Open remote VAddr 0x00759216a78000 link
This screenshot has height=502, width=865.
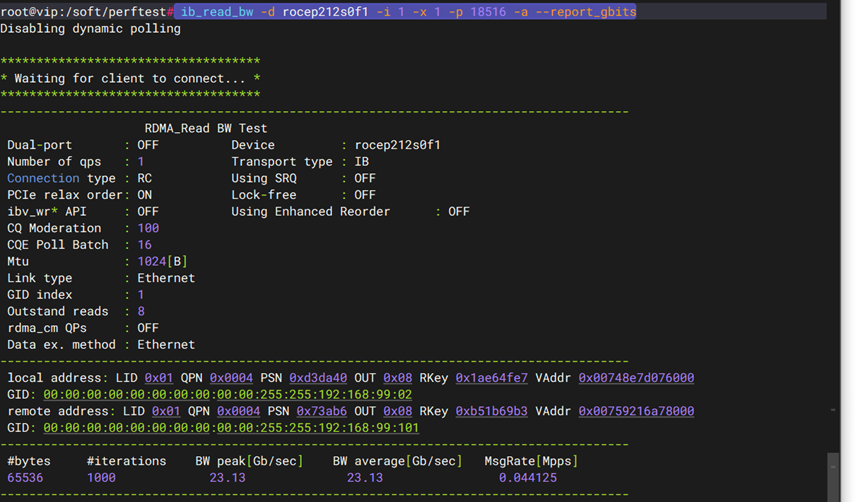[x=635, y=411]
